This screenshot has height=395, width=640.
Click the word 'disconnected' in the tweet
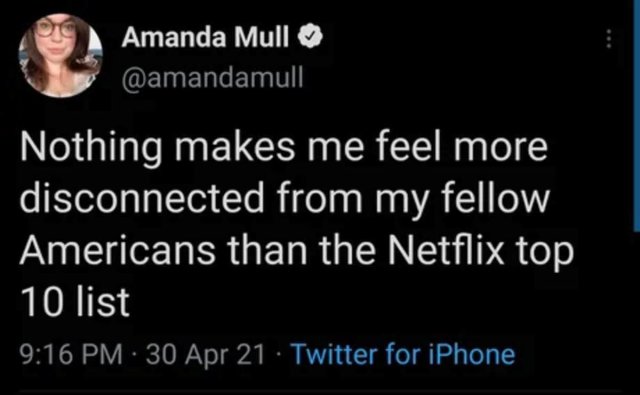[142, 198]
